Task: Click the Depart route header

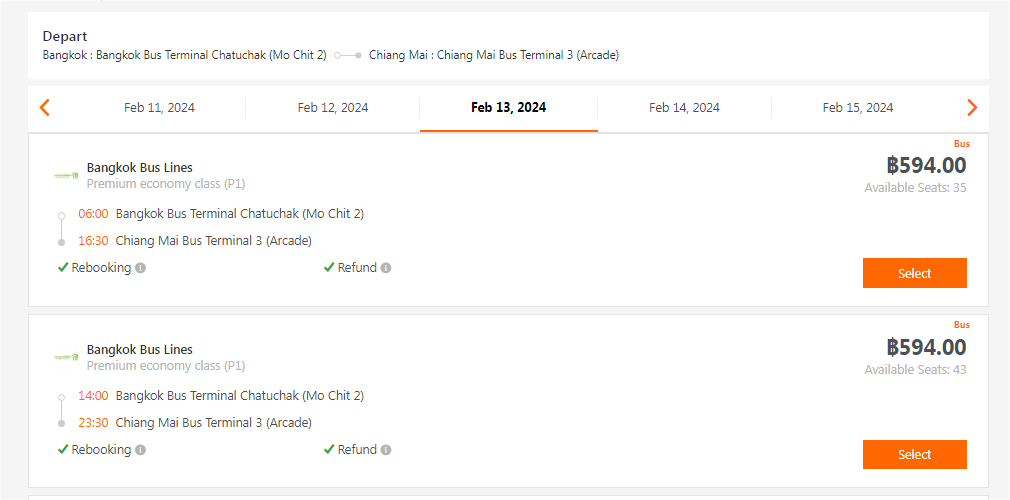Action: [x=65, y=36]
